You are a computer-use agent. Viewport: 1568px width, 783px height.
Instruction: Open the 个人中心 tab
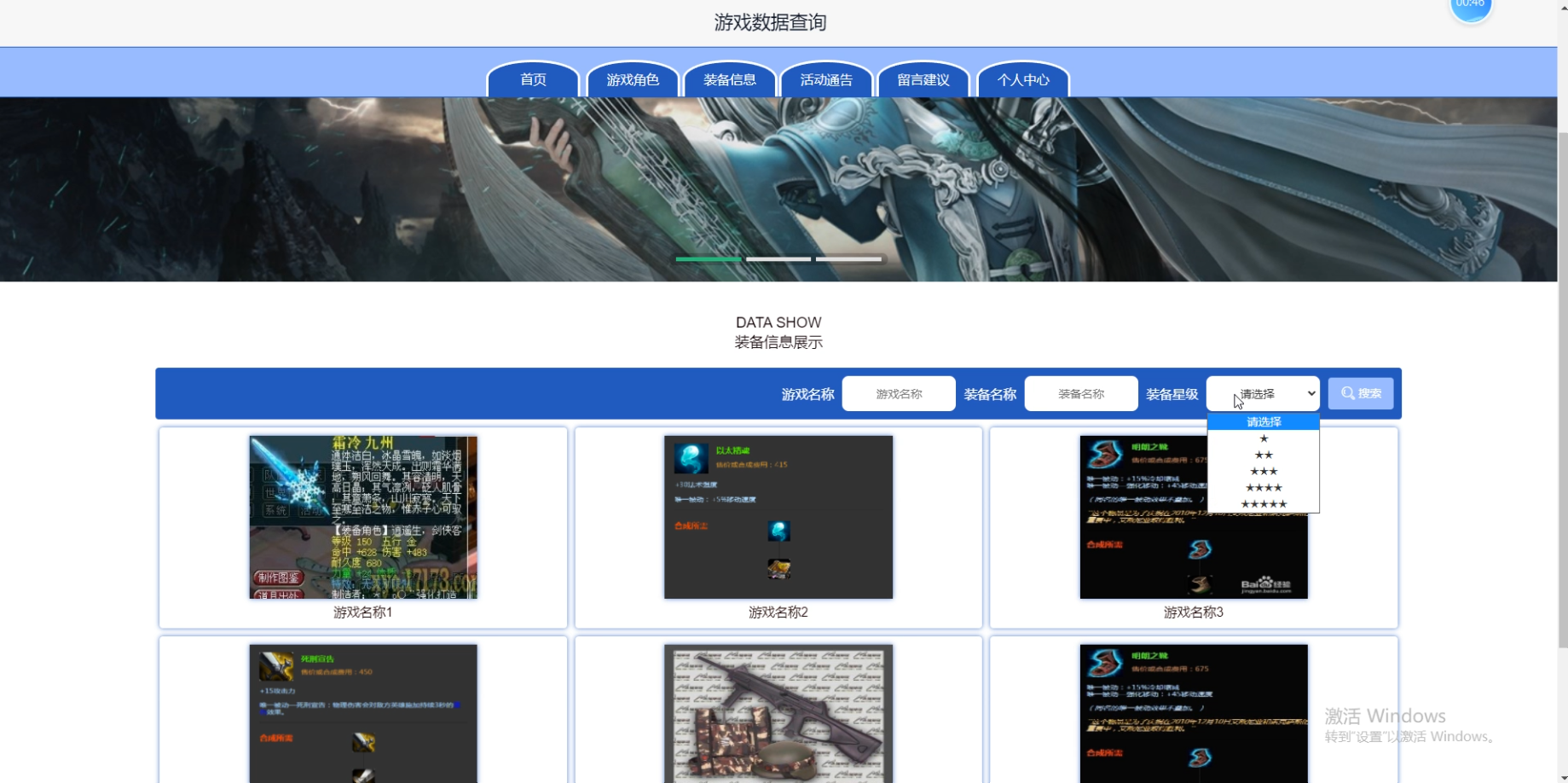[x=1023, y=79]
